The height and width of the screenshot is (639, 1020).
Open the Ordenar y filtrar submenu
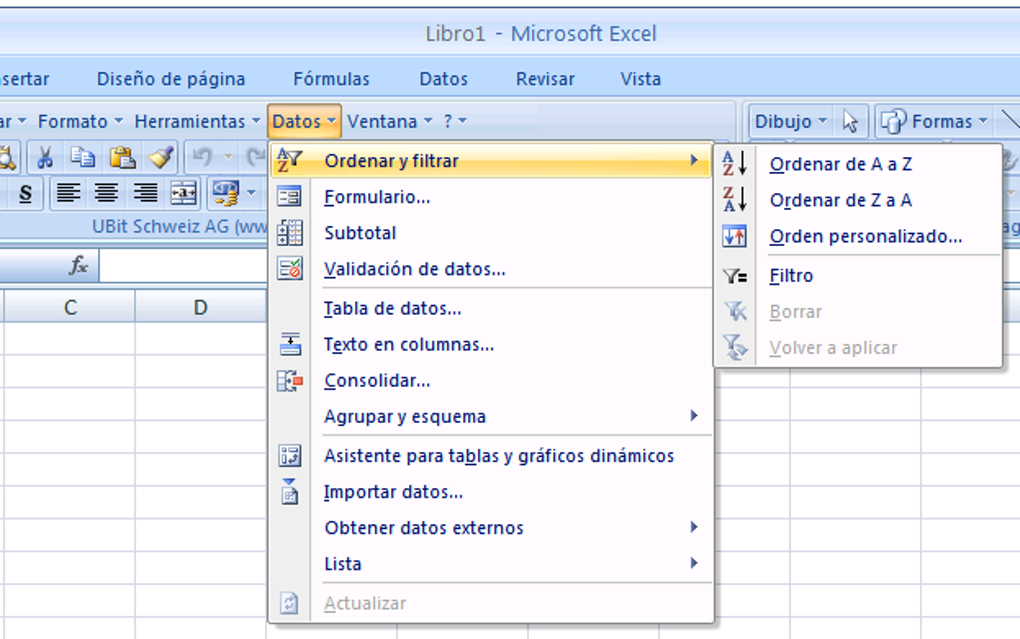pos(491,160)
